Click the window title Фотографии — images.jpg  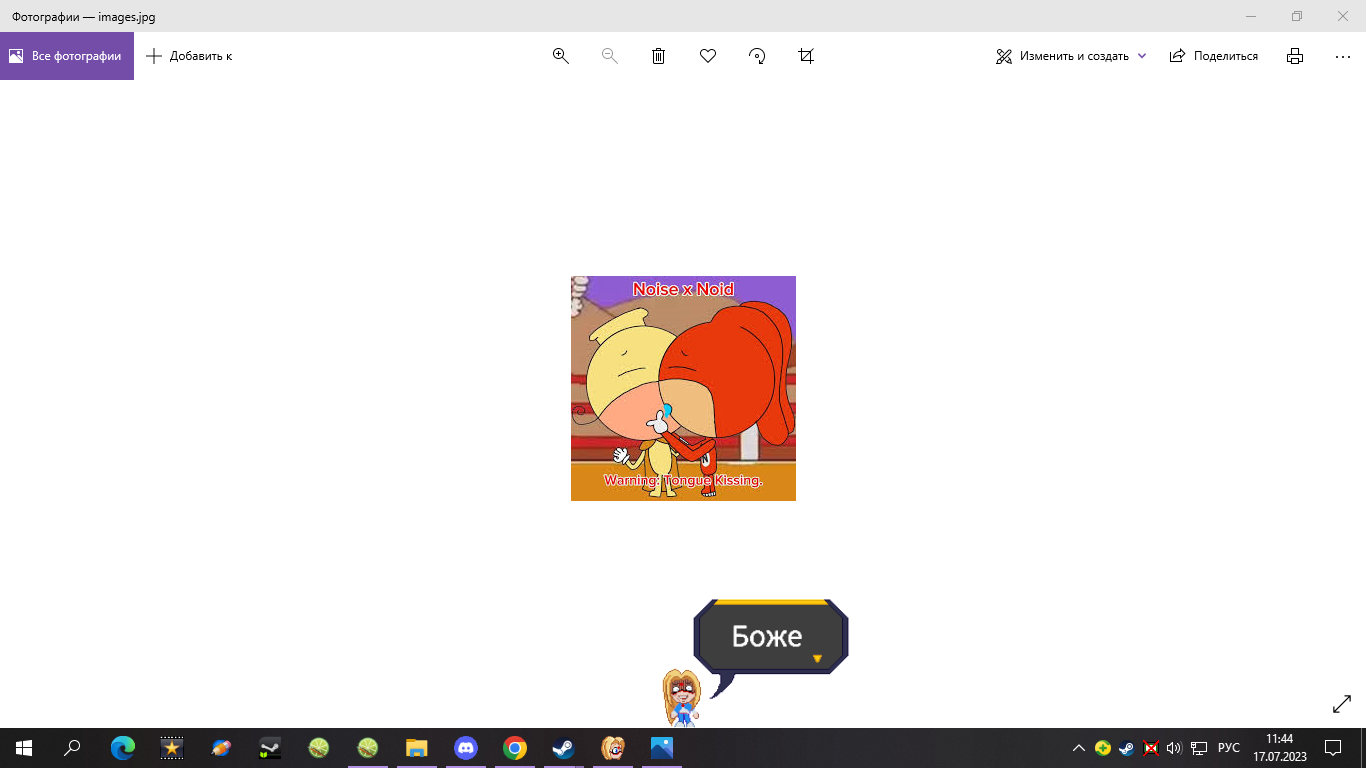pos(84,17)
